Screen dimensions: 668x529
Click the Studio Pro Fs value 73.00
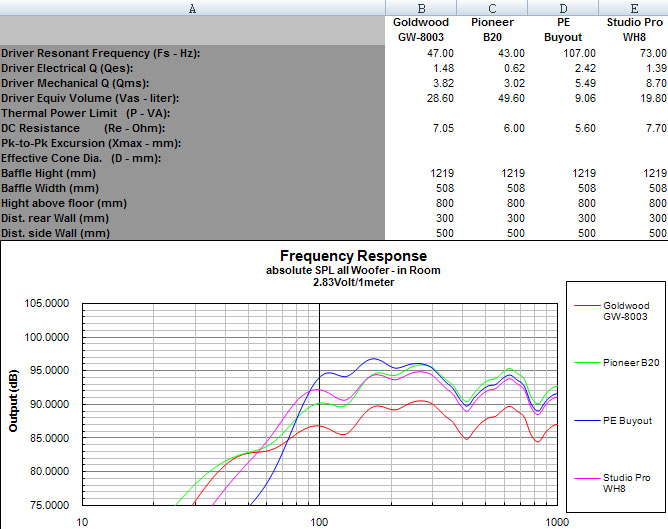(653, 53)
